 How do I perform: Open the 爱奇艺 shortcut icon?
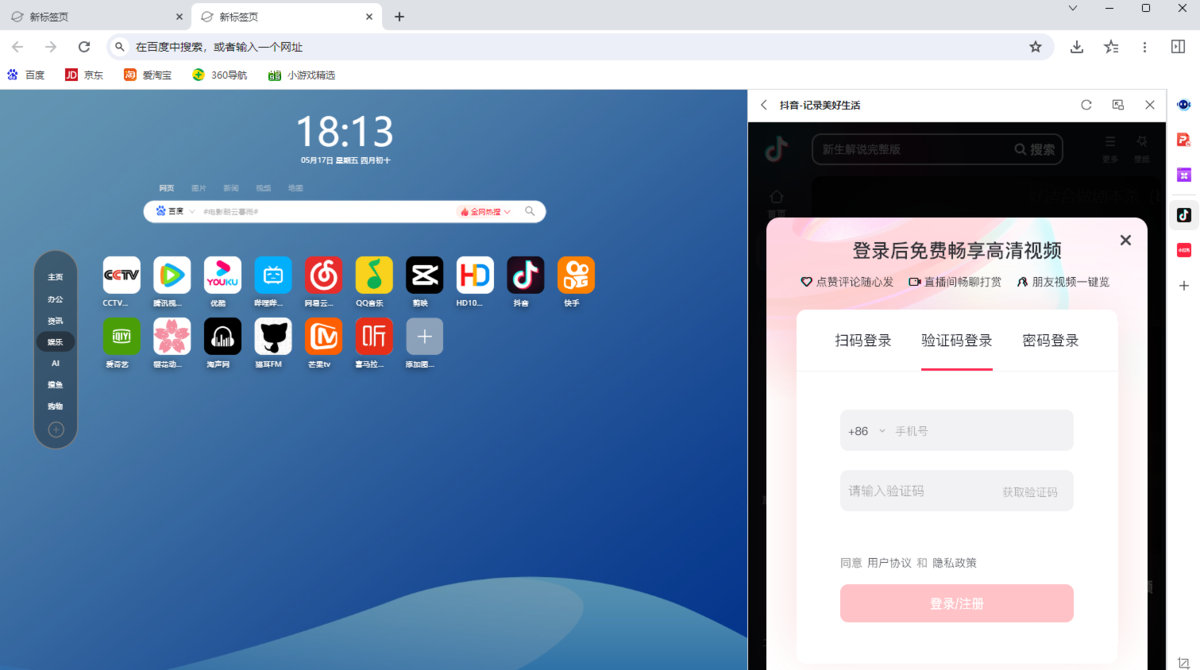(x=122, y=337)
